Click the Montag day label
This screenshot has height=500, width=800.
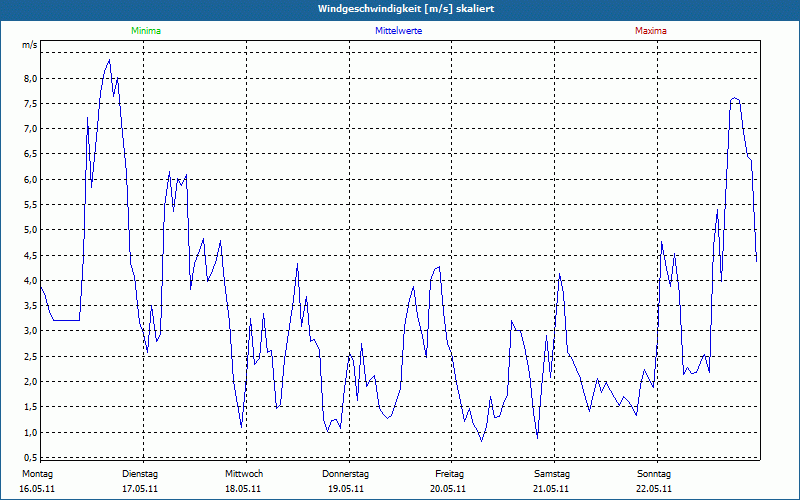pos(37,474)
